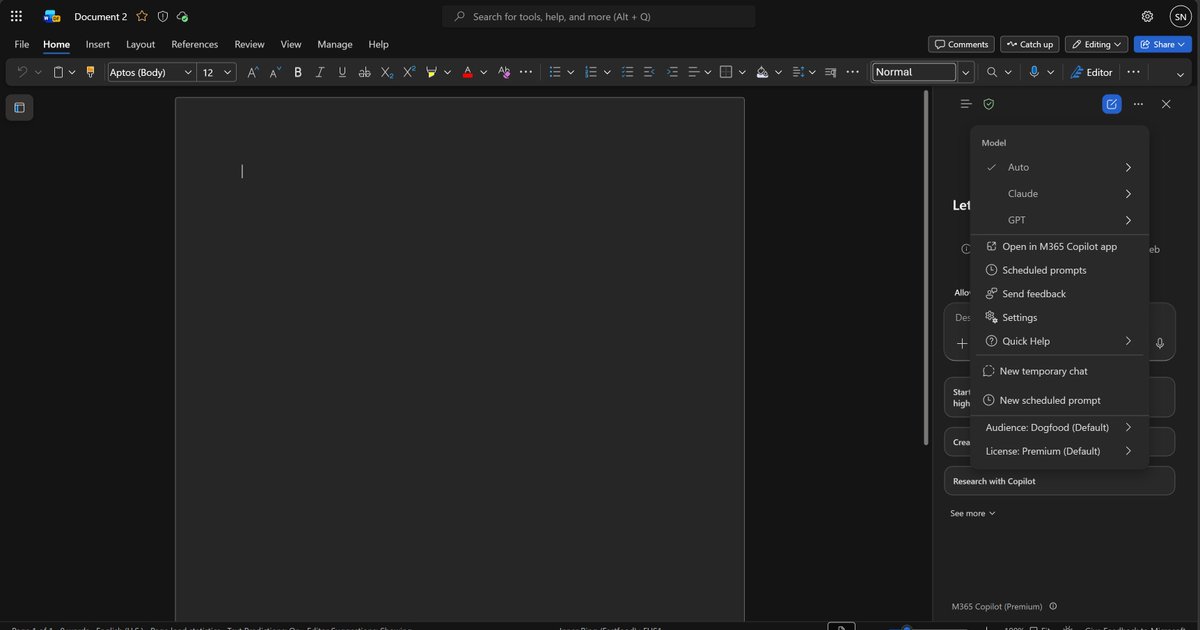Toggle italic formatting

[320, 72]
